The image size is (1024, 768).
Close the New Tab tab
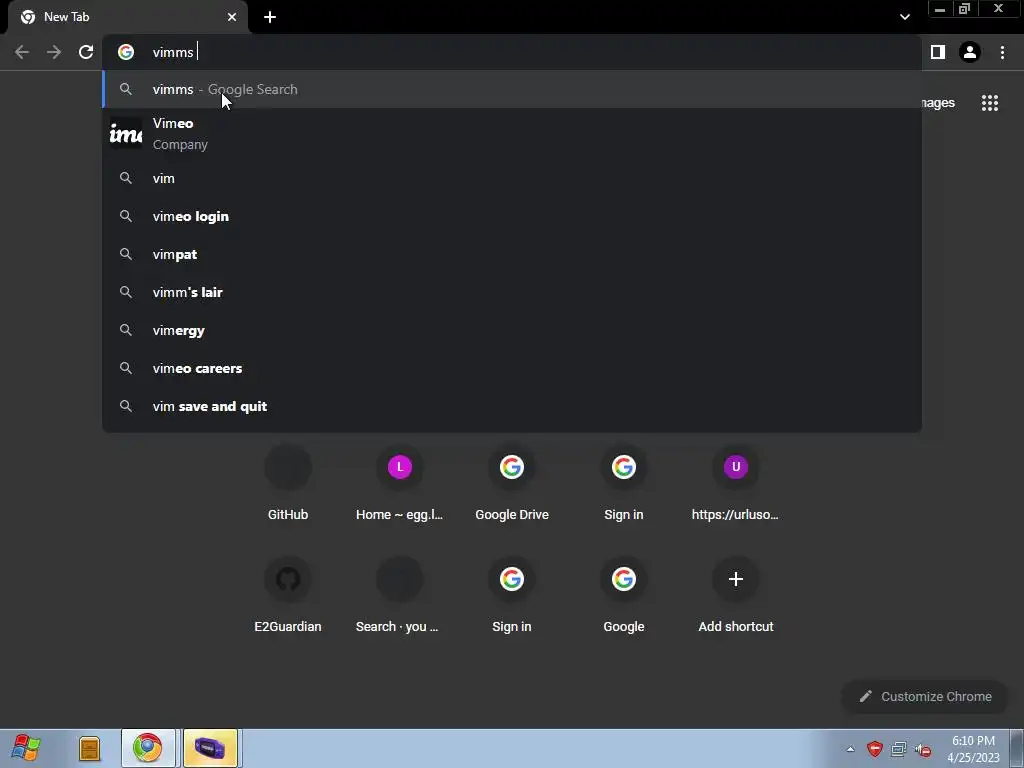[x=232, y=17]
